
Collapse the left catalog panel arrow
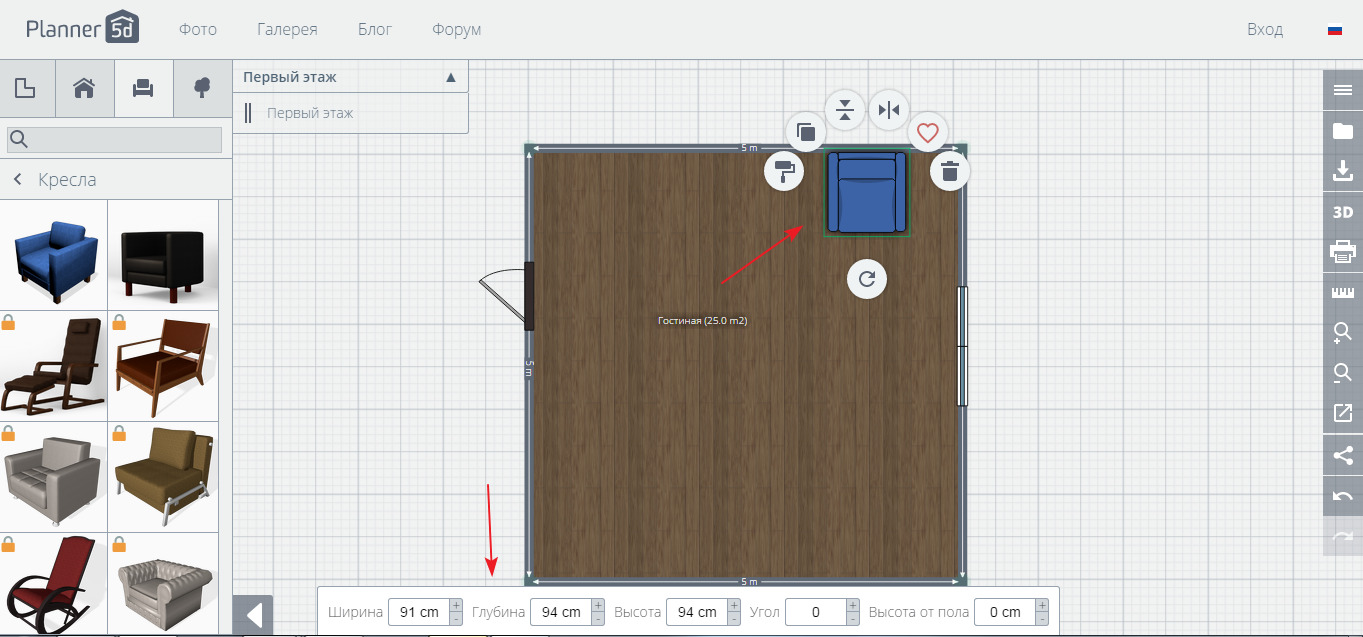coord(253,614)
